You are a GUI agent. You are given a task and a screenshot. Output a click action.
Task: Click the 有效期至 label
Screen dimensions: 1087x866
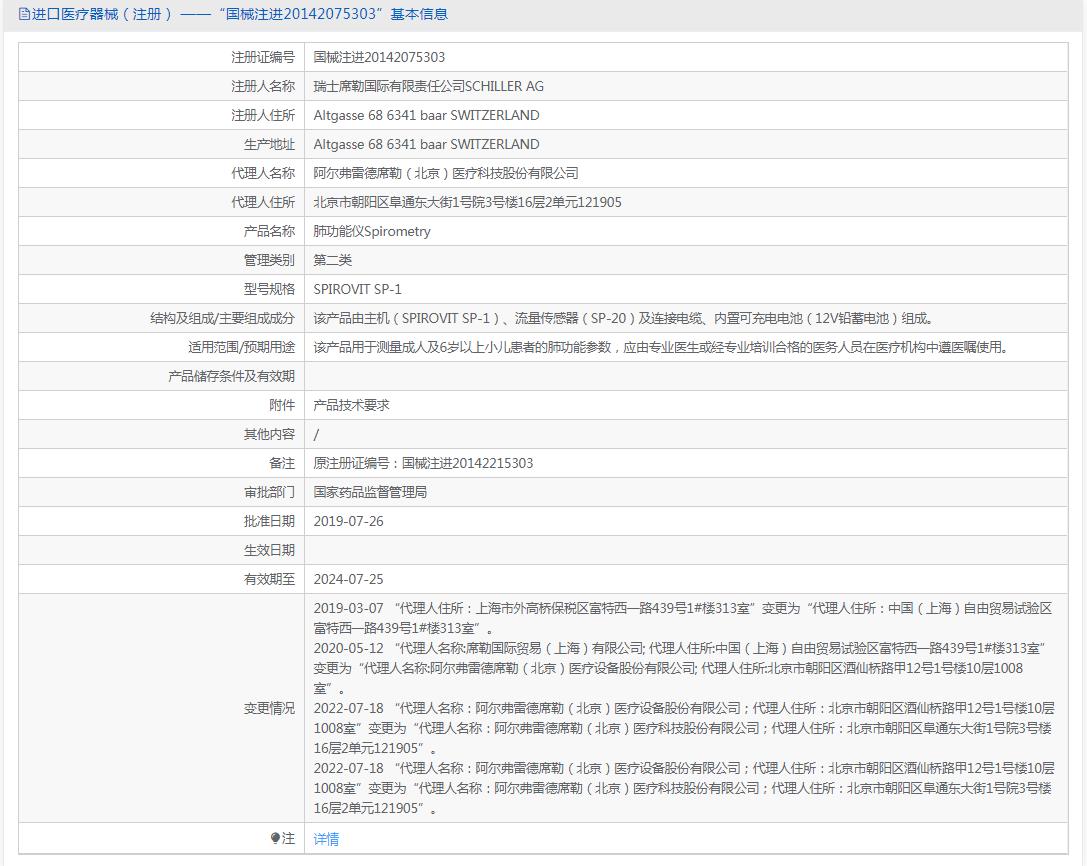269,580
